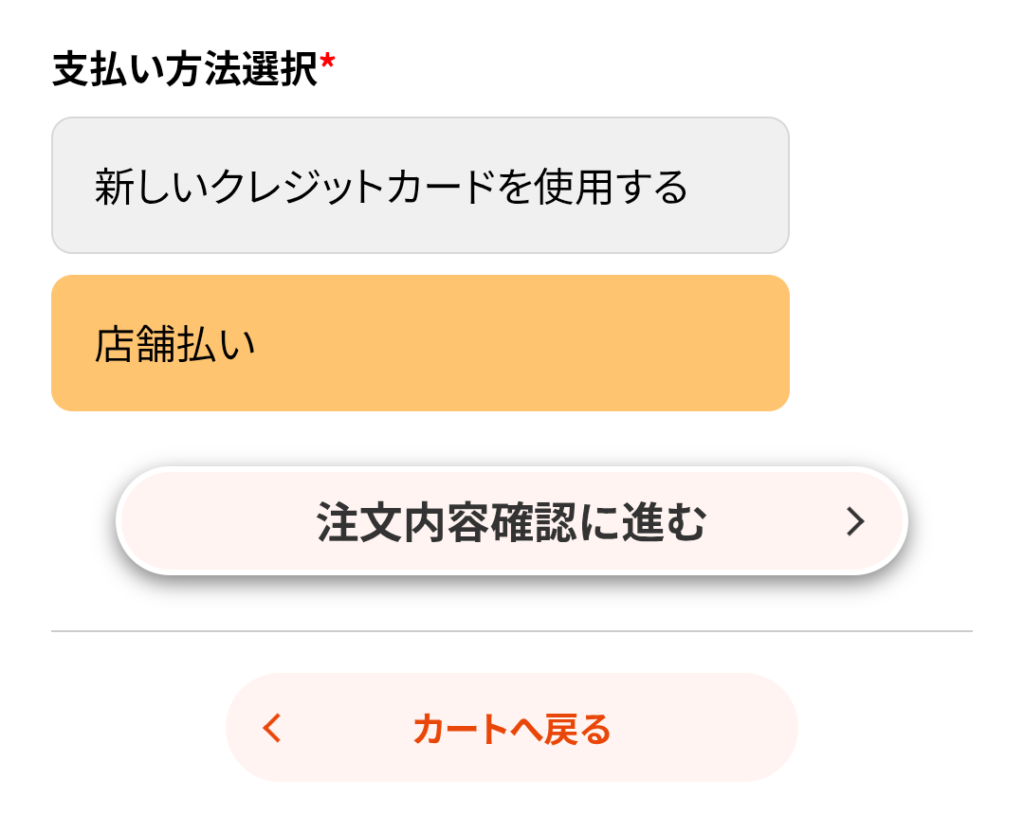Click the horizontal divider line above カートへ戻る

click(x=511, y=631)
